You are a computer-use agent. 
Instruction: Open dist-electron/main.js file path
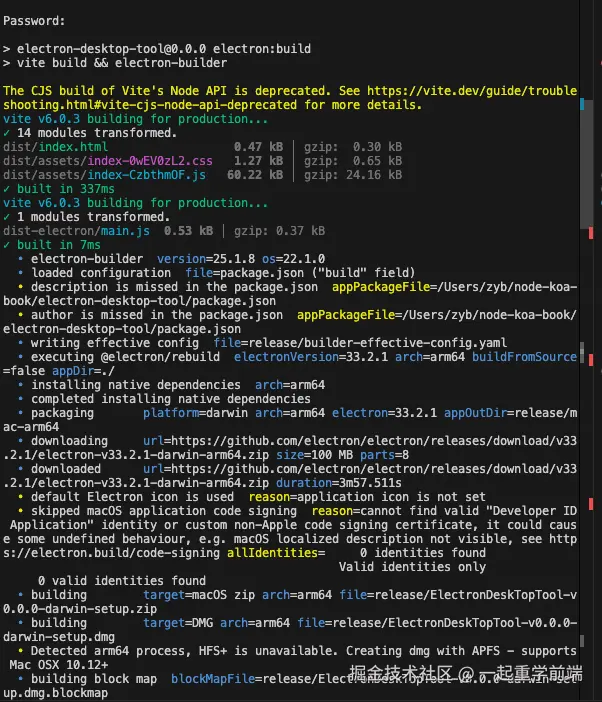[x=77, y=231]
